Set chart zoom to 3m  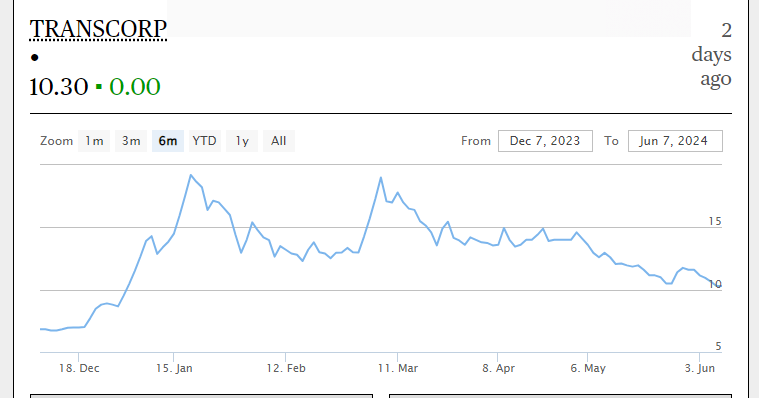[x=131, y=141]
